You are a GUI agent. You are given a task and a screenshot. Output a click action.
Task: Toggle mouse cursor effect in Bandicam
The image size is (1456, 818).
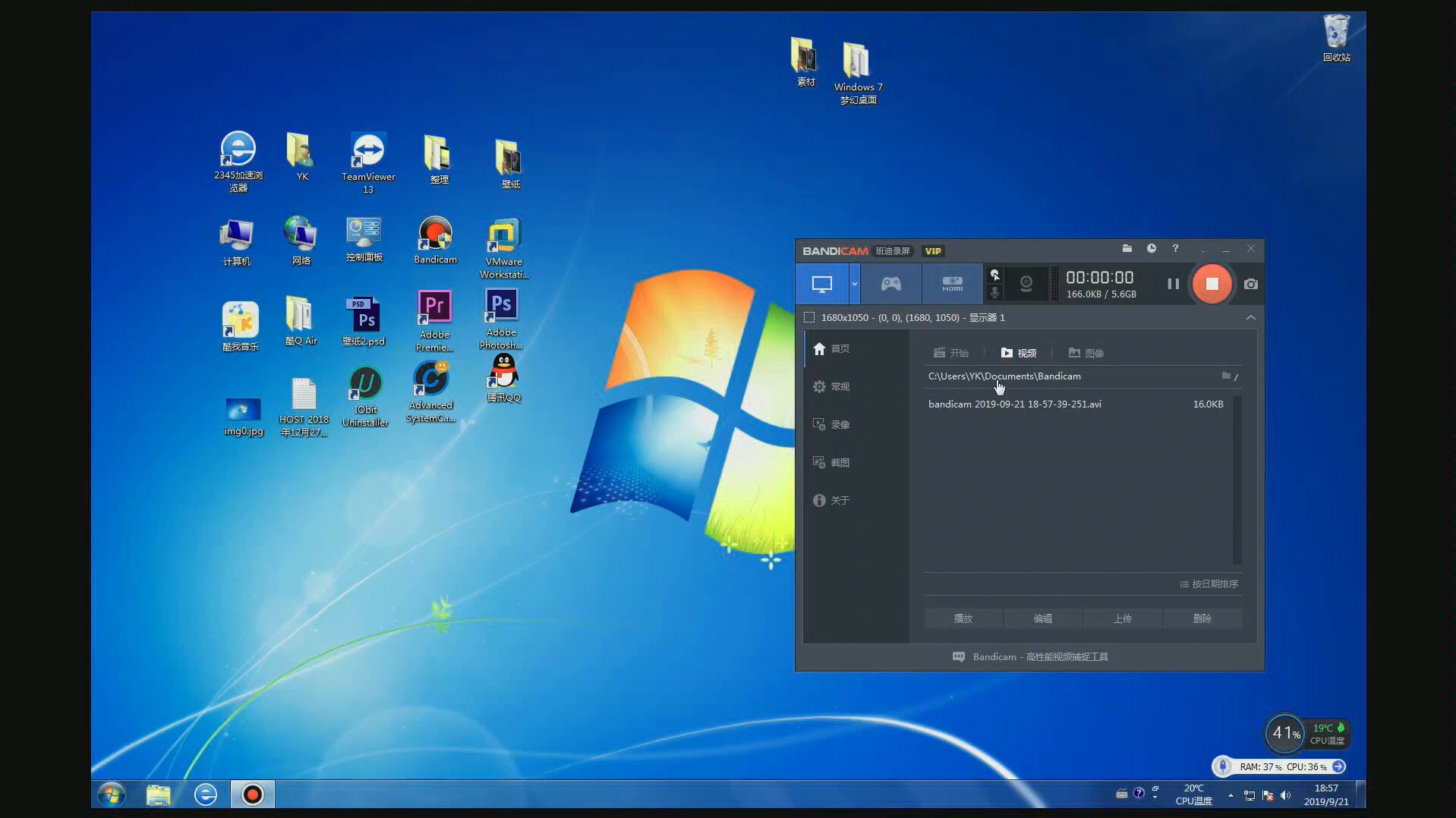pyautogui.click(x=994, y=275)
